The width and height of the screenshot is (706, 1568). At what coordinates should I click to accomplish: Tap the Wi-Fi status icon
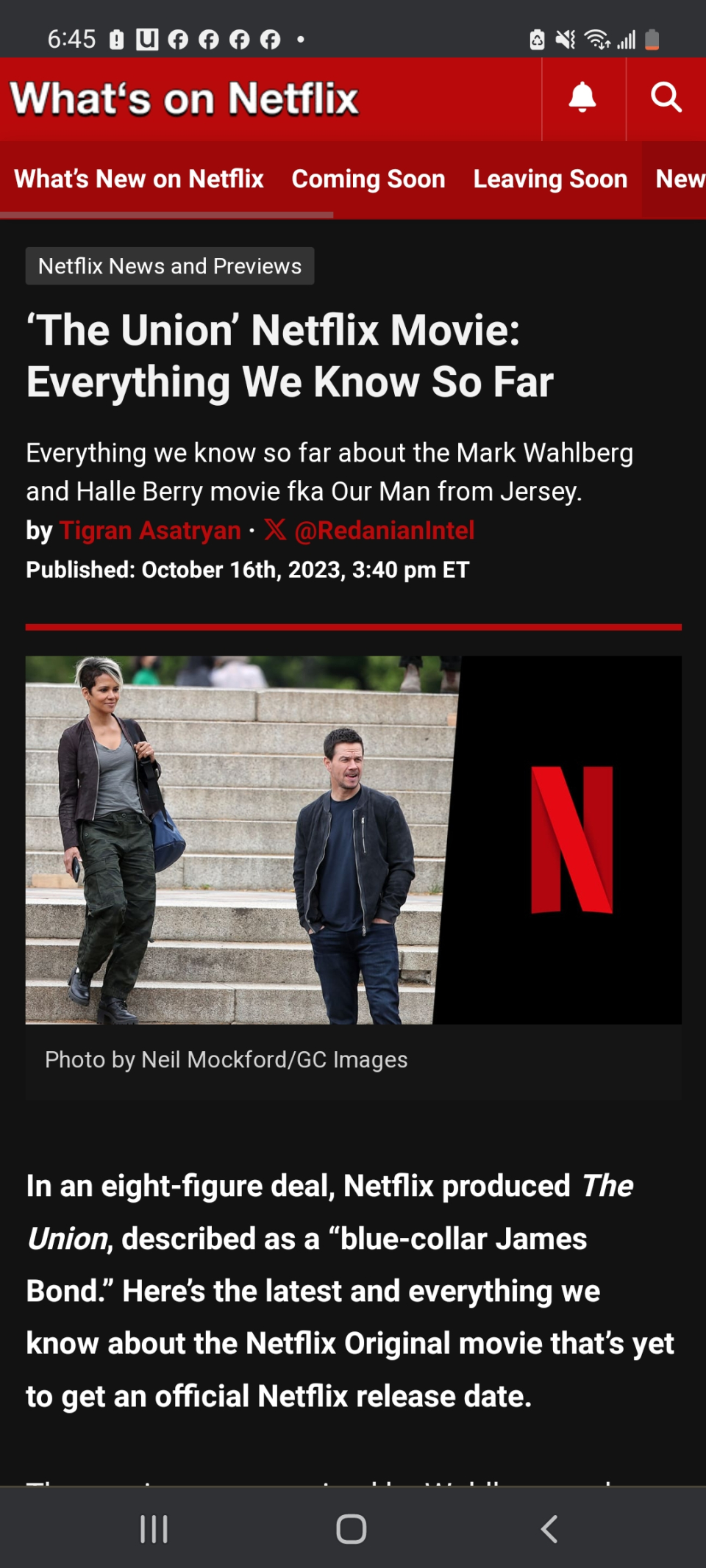click(597, 39)
